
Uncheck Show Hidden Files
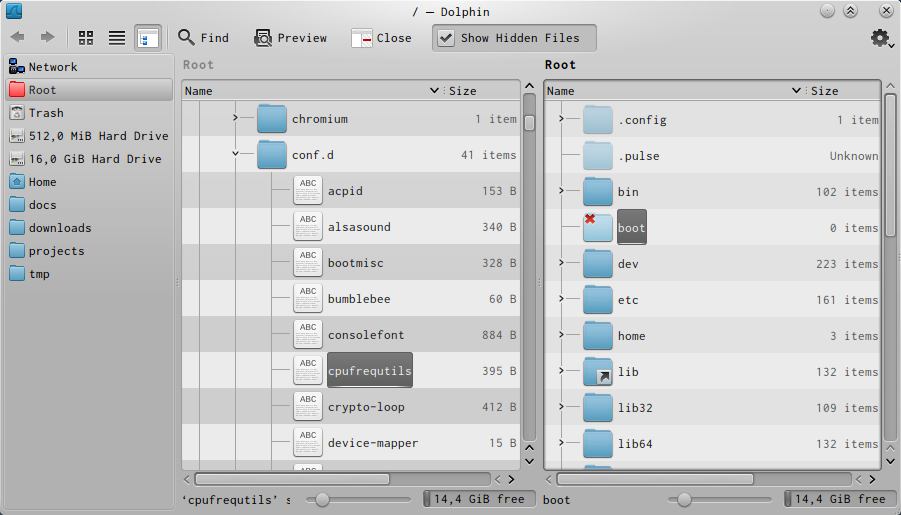tap(514, 38)
